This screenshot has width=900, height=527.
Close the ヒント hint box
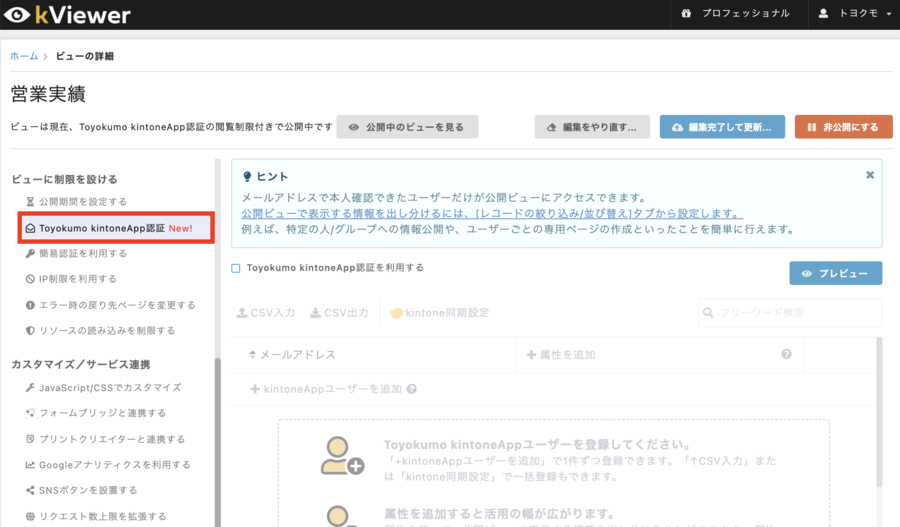[870, 175]
